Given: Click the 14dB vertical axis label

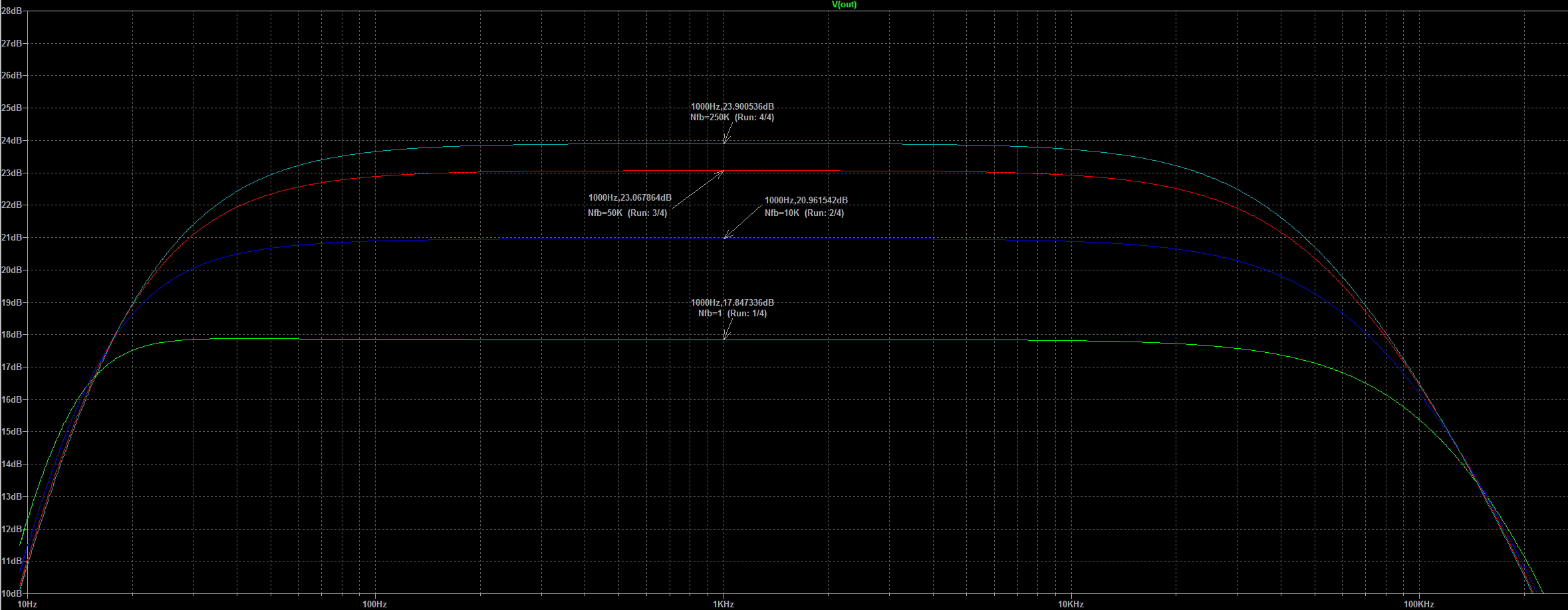Looking at the screenshot, I should 11,464.
